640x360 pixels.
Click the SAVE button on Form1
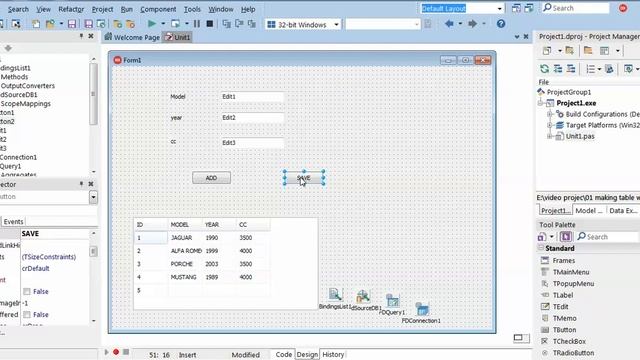304,178
